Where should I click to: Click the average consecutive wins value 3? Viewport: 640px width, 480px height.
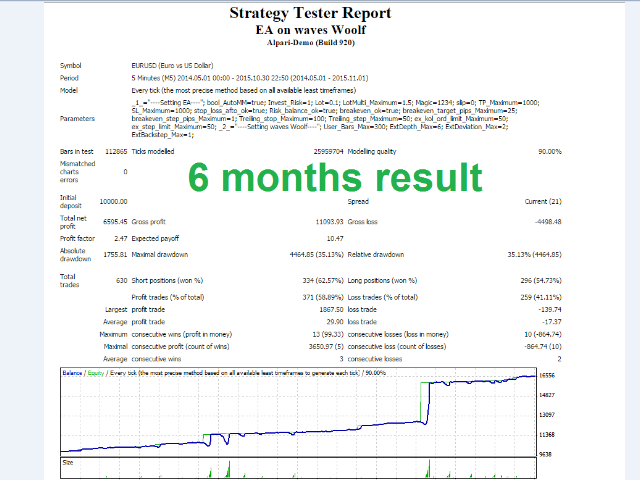pos(341,359)
